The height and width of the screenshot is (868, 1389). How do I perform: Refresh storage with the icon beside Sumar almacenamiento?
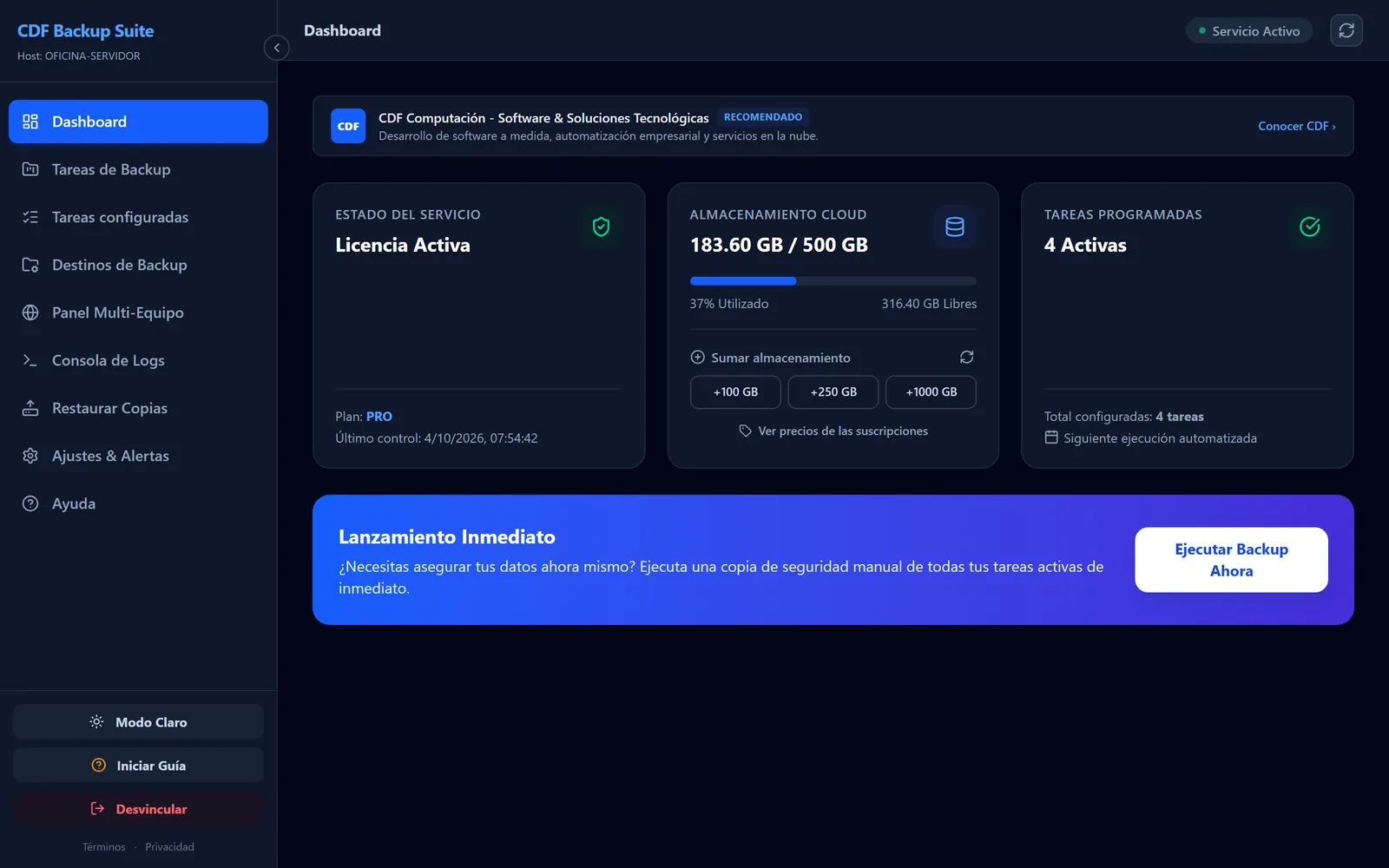[x=967, y=357]
